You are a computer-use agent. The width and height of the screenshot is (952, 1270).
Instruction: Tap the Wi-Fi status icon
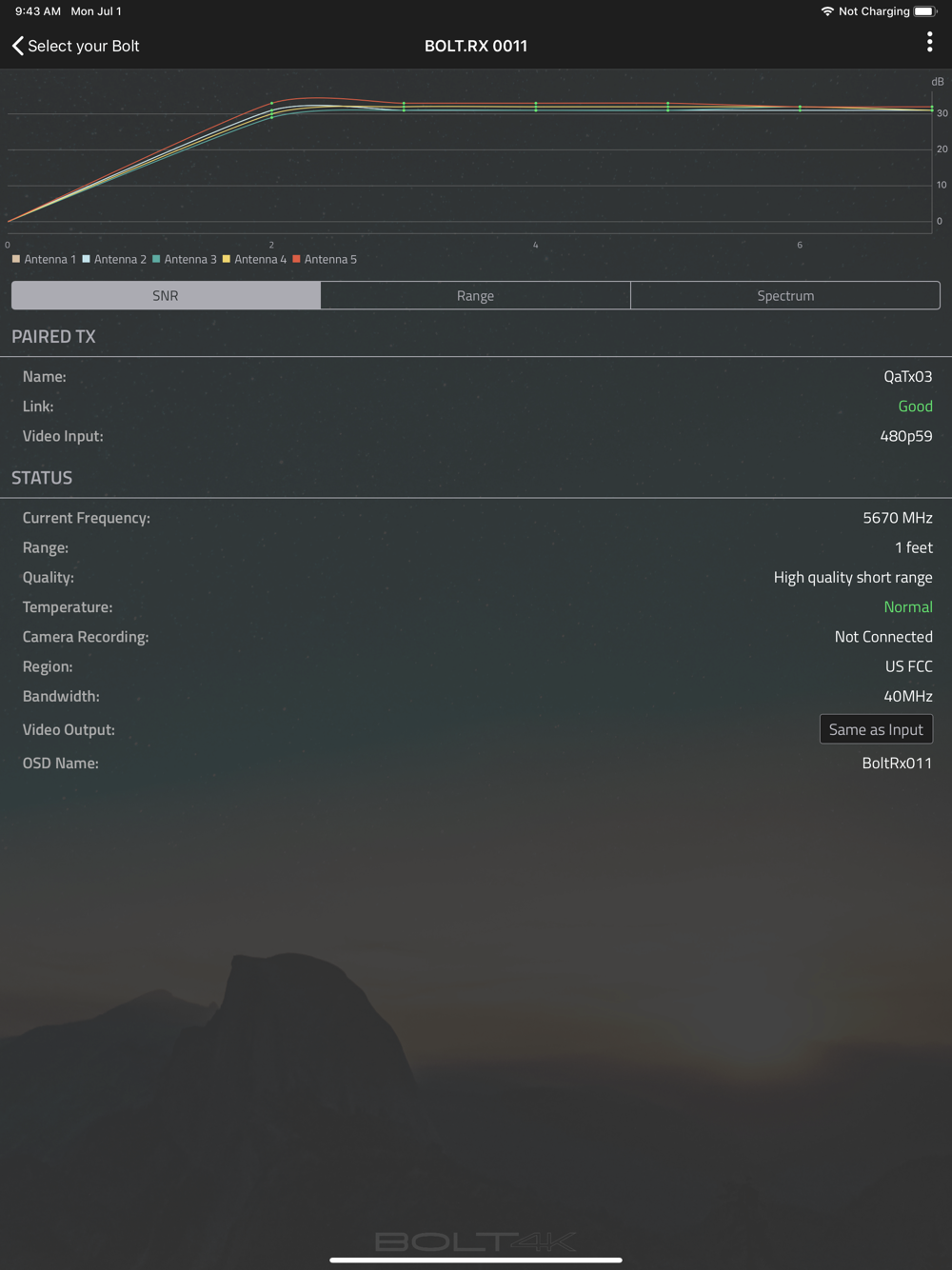click(827, 11)
